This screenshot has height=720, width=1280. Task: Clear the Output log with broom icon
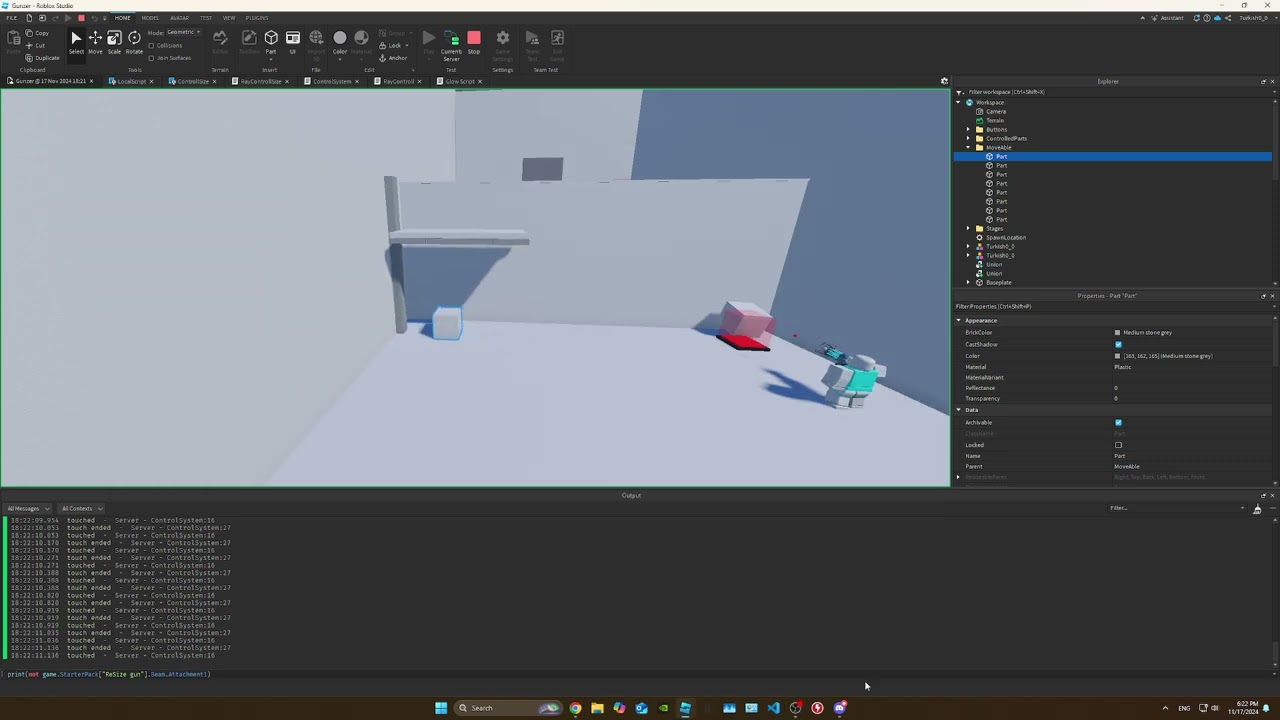pos(1257,509)
